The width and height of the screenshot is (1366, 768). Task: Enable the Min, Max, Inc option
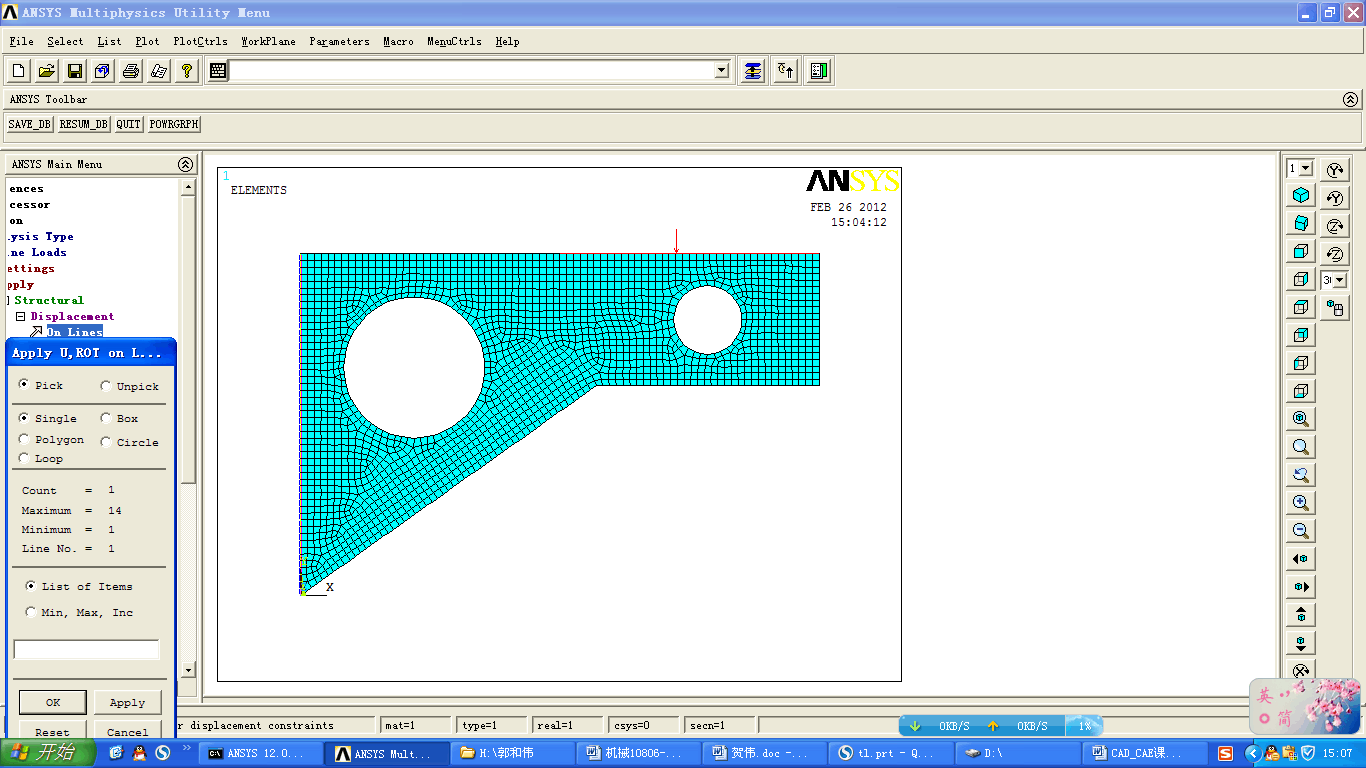(32, 612)
